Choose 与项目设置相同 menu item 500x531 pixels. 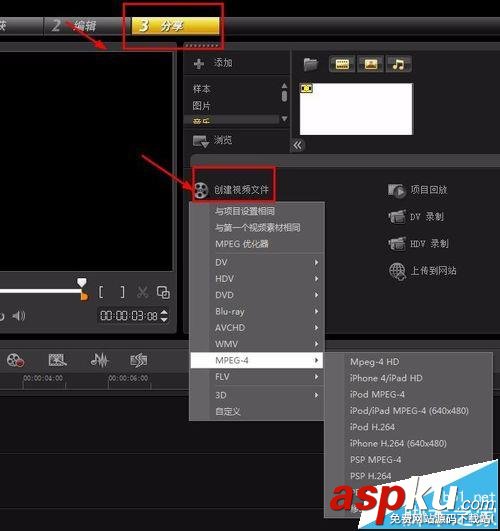click(x=256, y=211)
